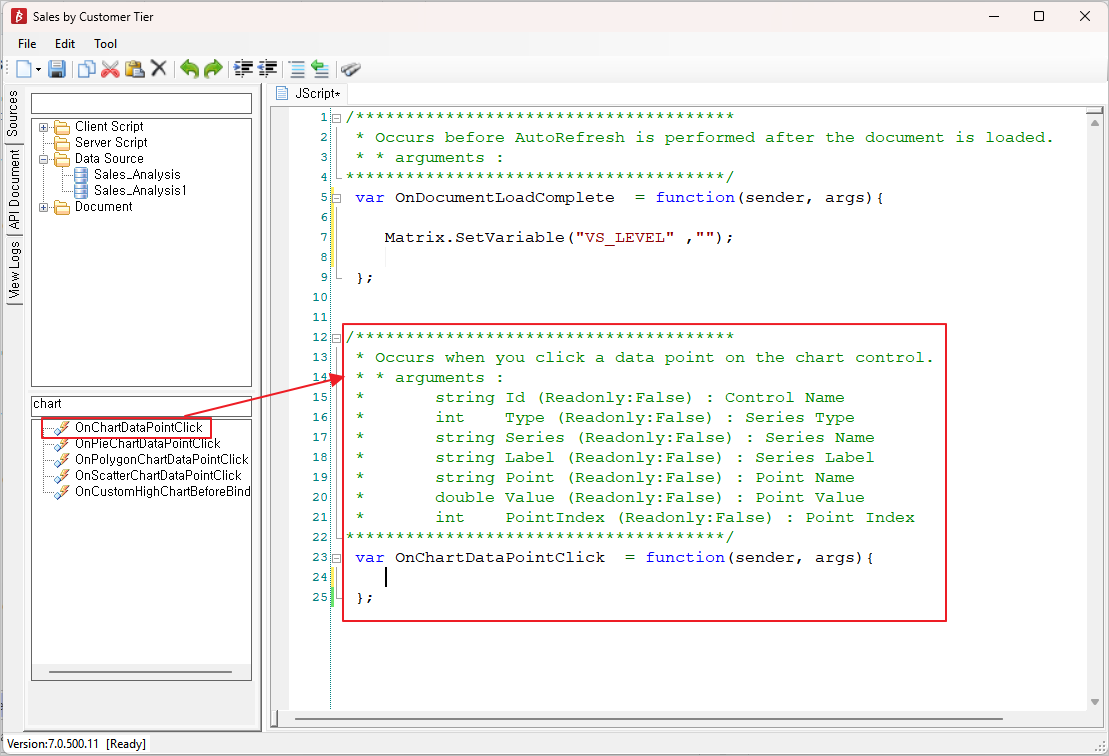Click the Cut scissors icon
Screen dimensions: 1109x756
[x=110, y=69]
